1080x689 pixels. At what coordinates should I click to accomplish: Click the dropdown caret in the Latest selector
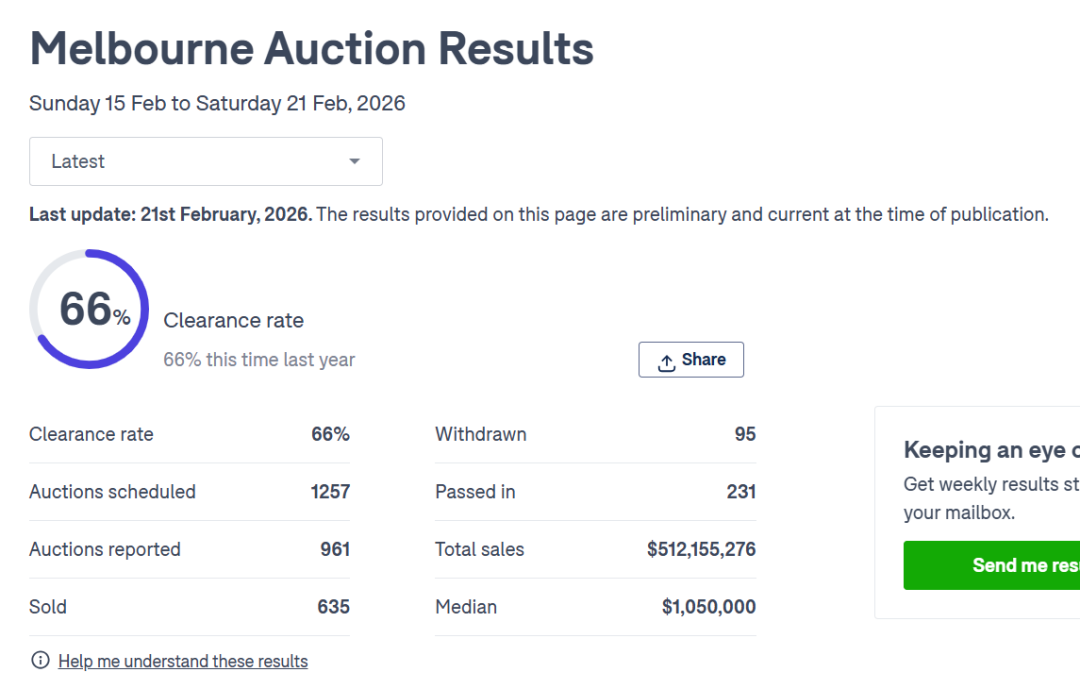(x=354, y=162)
